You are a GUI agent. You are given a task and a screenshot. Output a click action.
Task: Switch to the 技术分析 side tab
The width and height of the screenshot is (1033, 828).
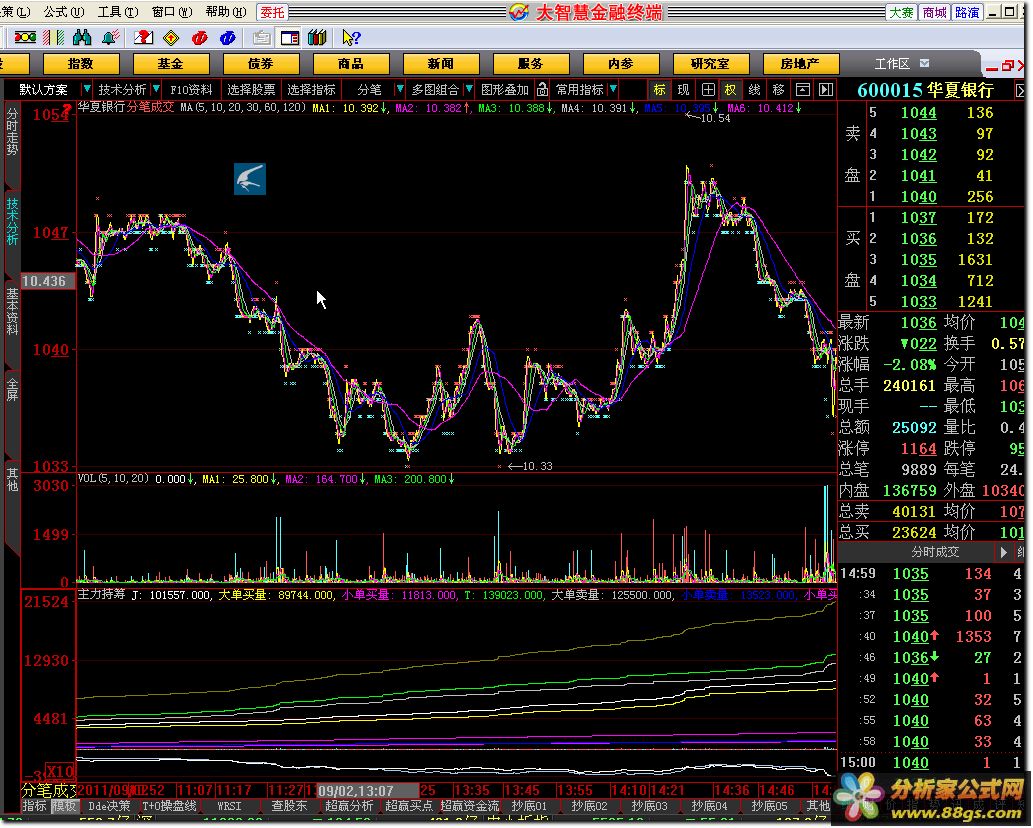pos(12,221)
